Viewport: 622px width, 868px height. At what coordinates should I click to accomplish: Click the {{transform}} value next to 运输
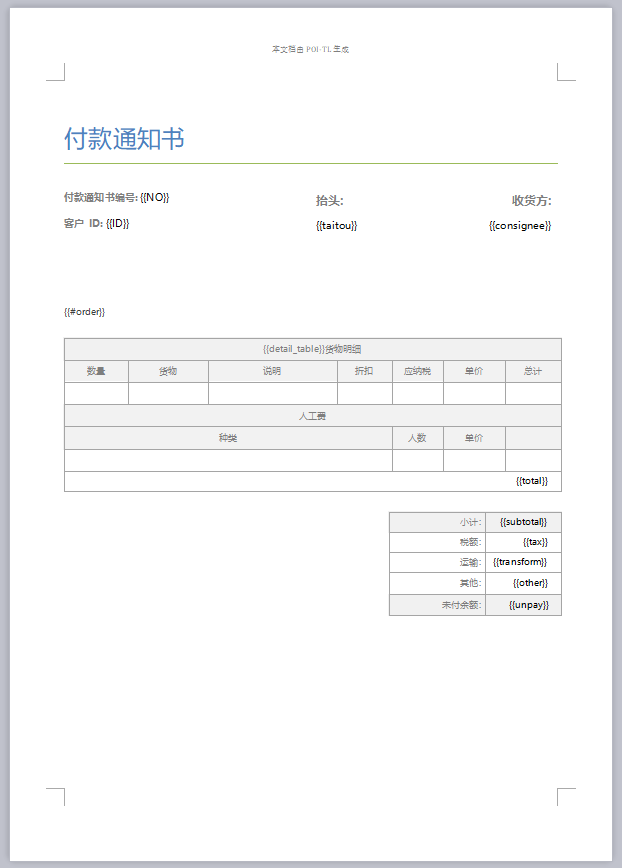pos(520,562)
